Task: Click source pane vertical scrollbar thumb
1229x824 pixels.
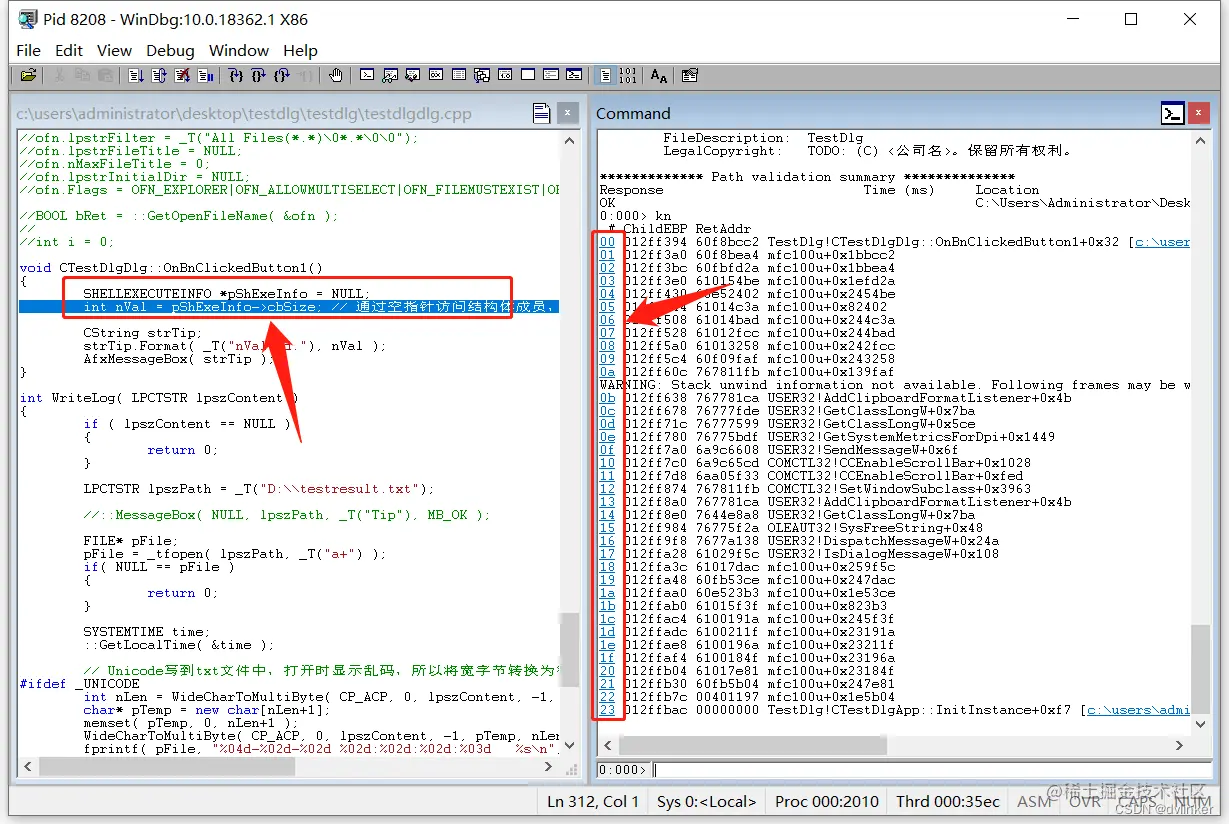Action: tap(568, 651)
